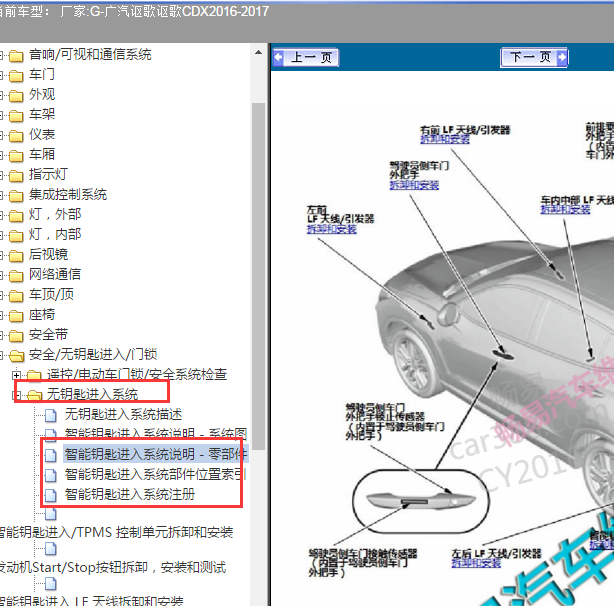The width and height of the screenshot is (614, 606).
Task: Collapse the 安全/无钥匙进入/门锁 tree node
Action: 1,355
